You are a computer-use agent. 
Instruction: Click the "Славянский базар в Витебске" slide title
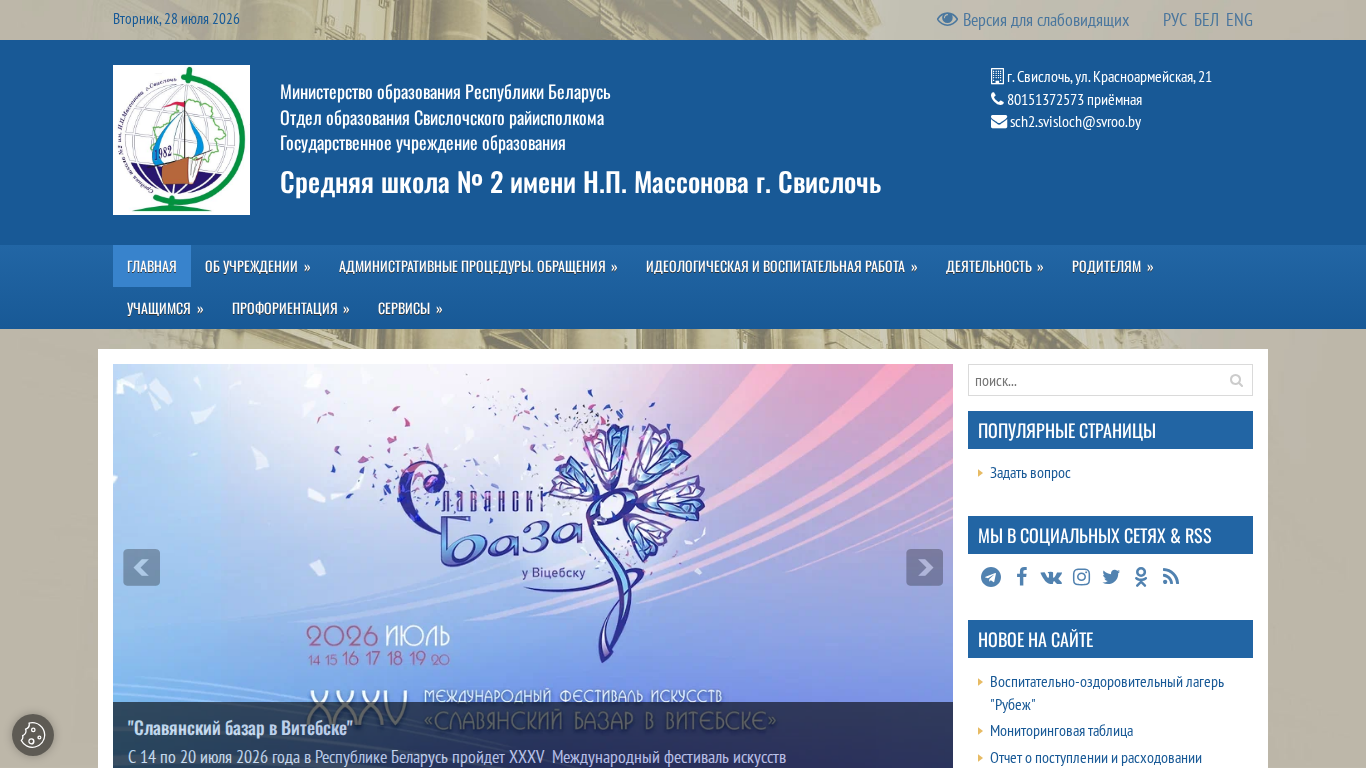(x=240, y=727)
